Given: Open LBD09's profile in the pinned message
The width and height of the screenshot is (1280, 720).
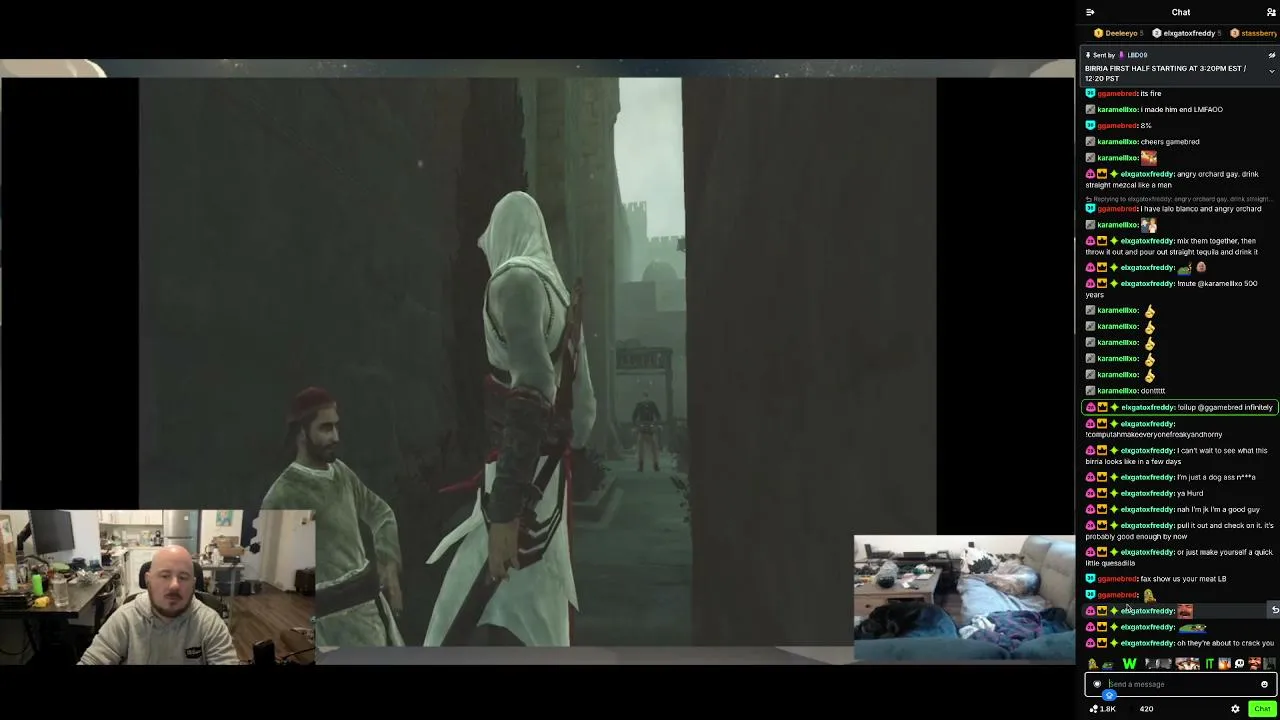Looking at the screenshot, I should coord(1136,55).
